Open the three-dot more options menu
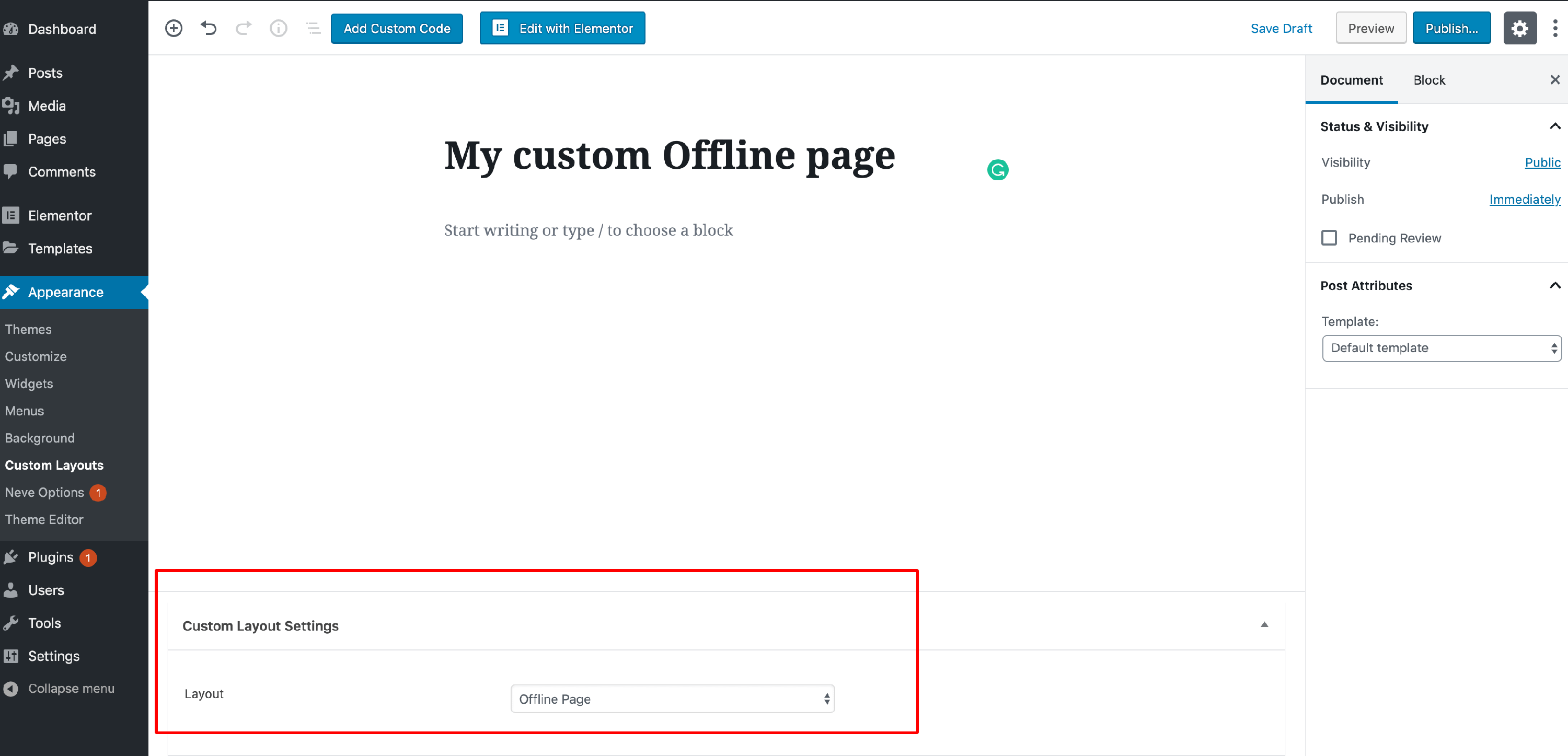The height and width of the screenshot is (756, 1568). (1554, 28)
